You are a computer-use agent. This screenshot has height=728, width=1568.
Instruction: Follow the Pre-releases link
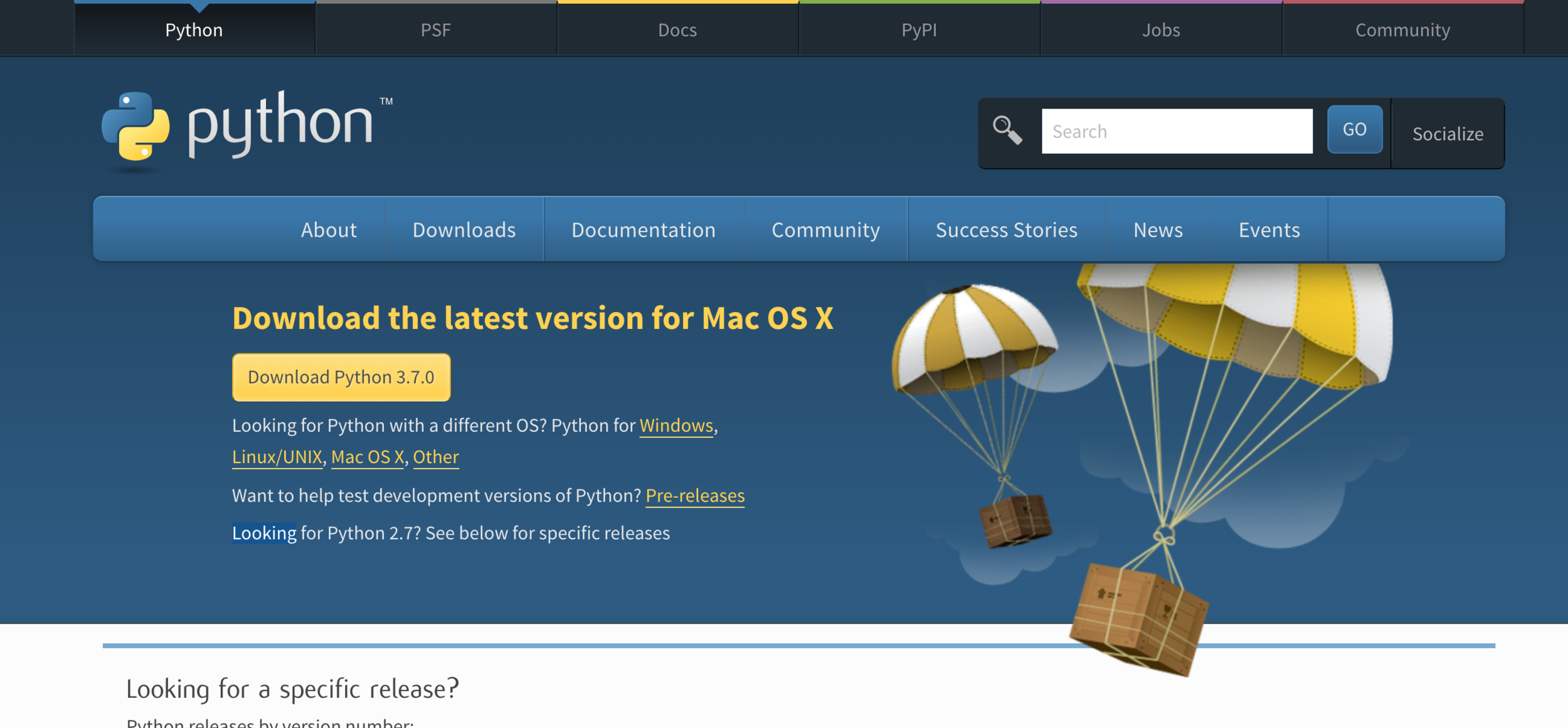(x=695, y=496)
